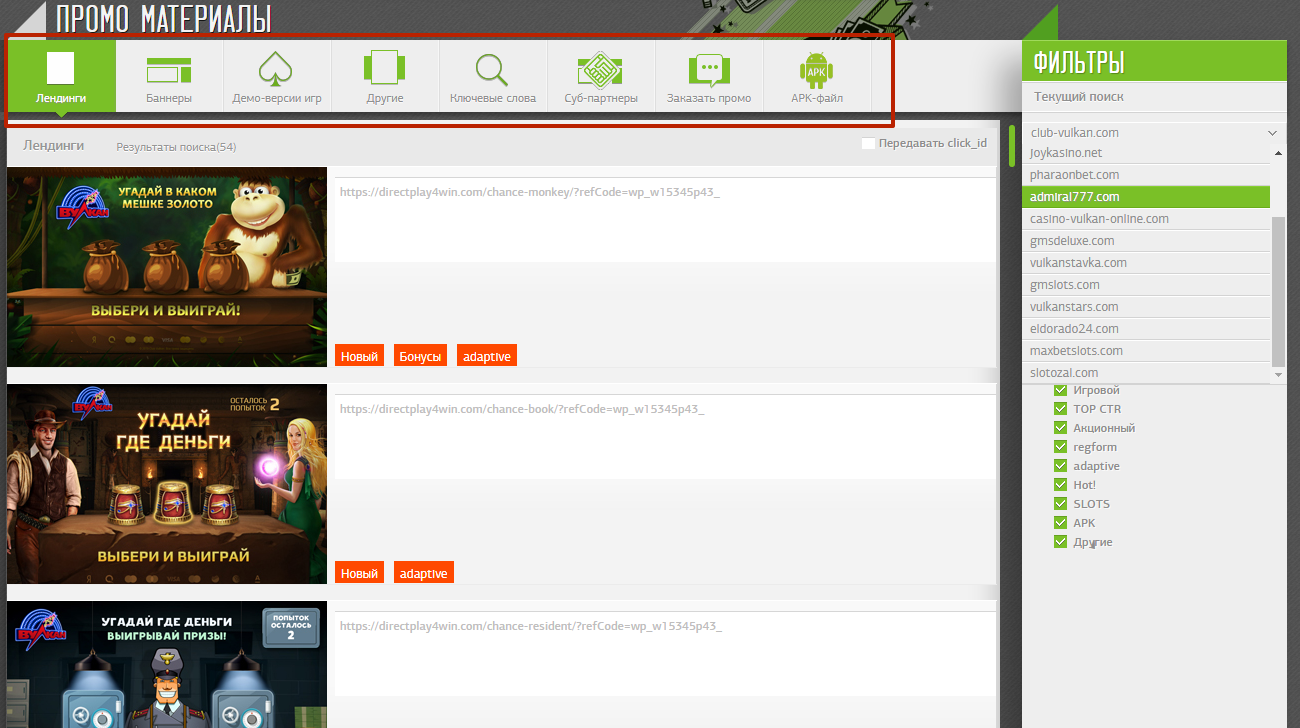Click the Новый tag under chance-book landing
Image resolution: width=1300 pixels, height=728 pixels.
360,573
